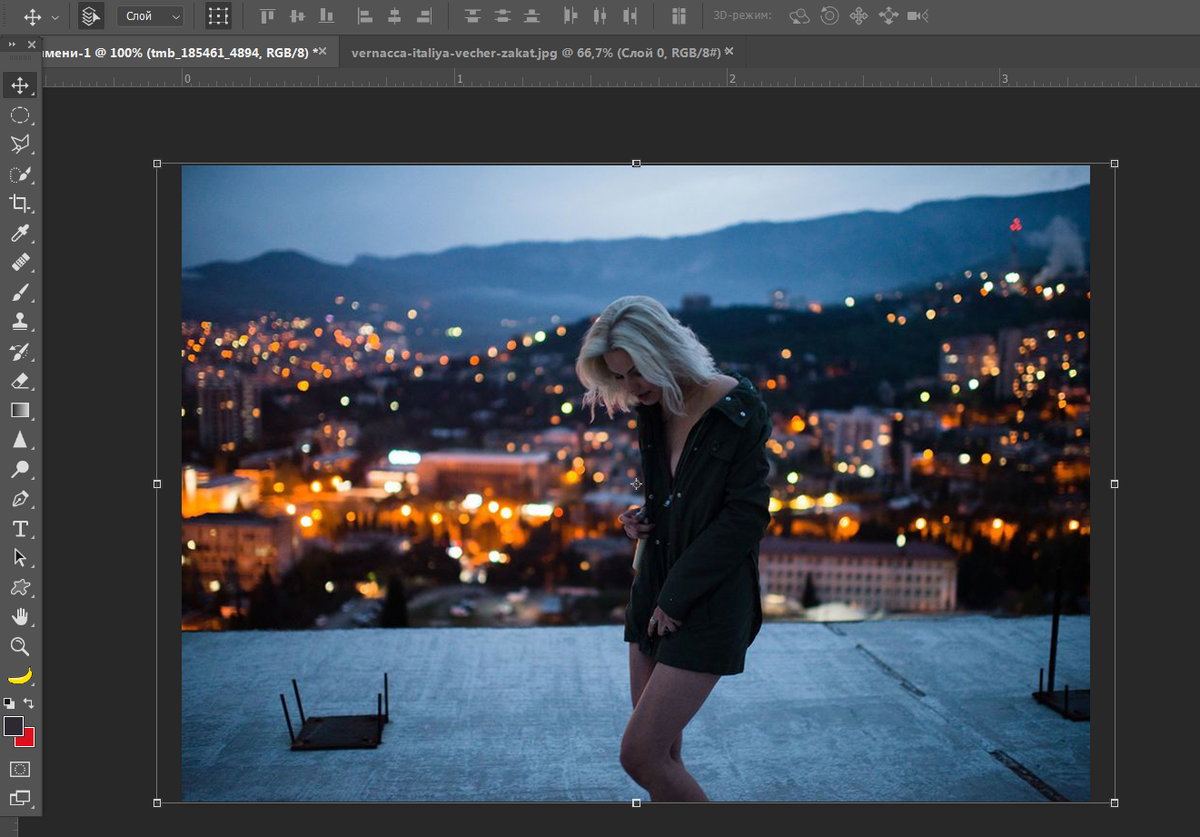Open the foreground color swatch

pos(13,726)
